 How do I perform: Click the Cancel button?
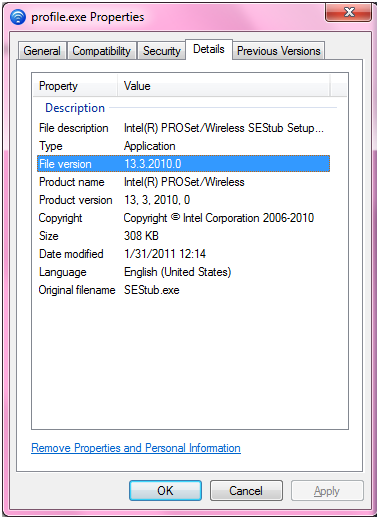coord(246,490)
